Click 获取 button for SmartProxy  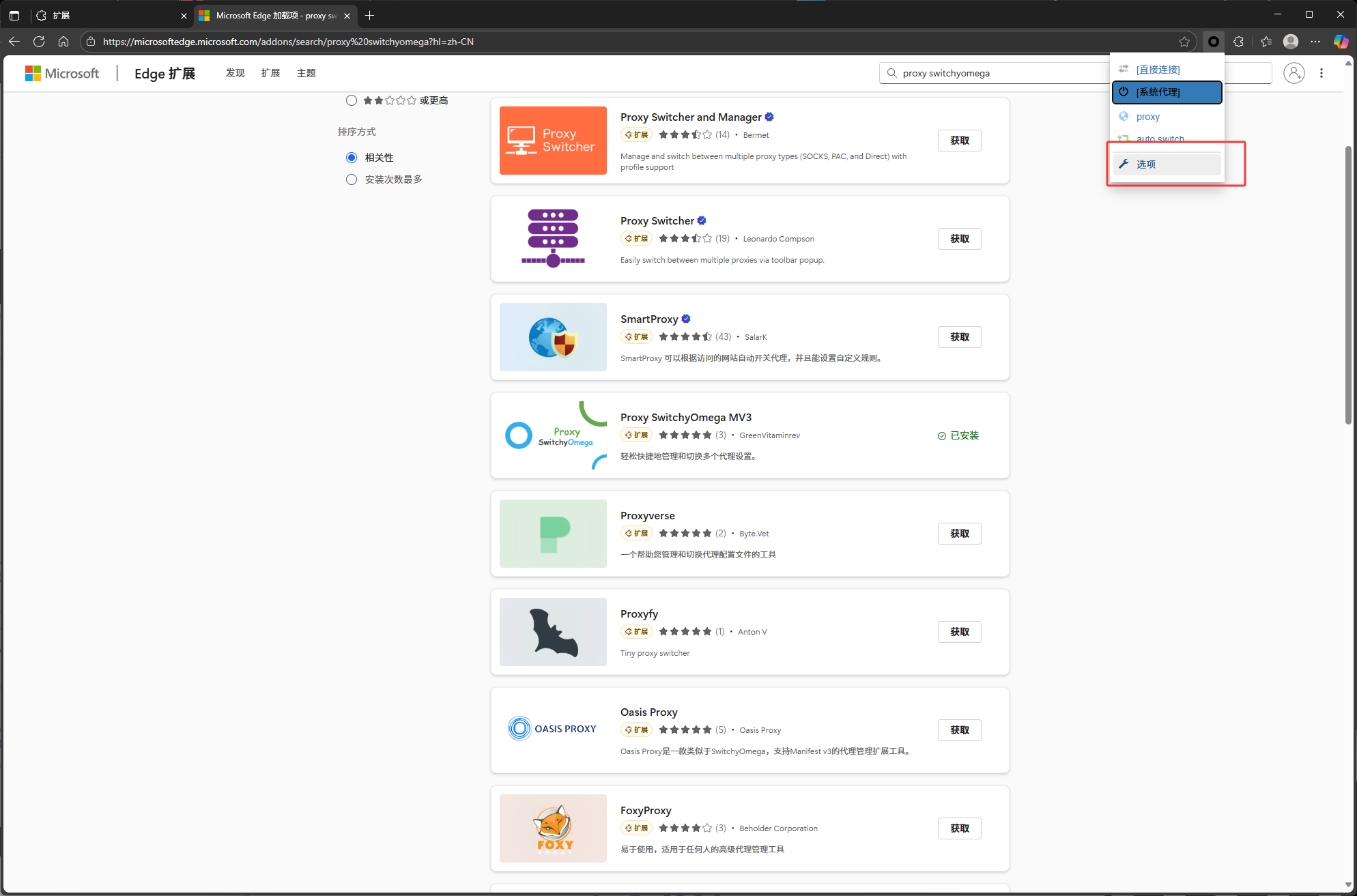tap(959, 337)
